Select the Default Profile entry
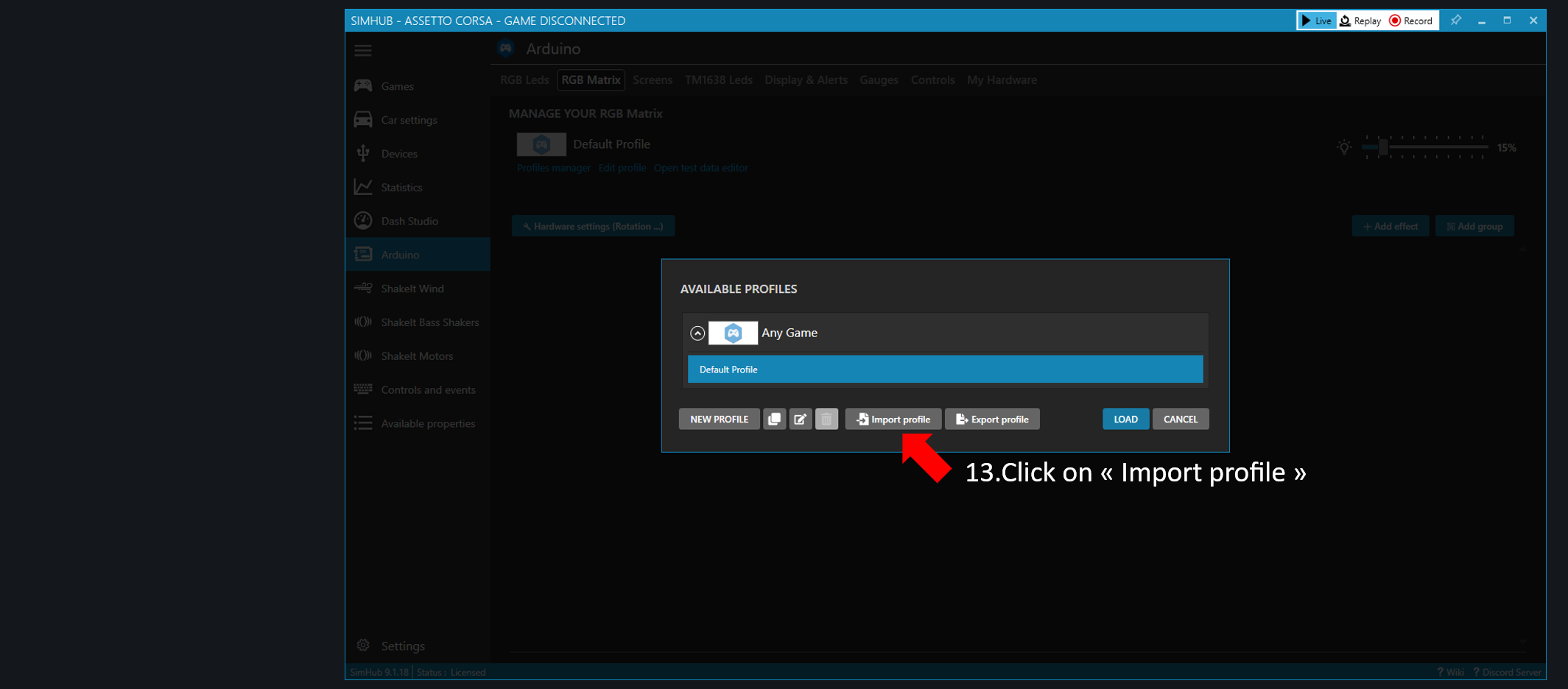Screen dimensions: 1568x689 coord(945,370)
